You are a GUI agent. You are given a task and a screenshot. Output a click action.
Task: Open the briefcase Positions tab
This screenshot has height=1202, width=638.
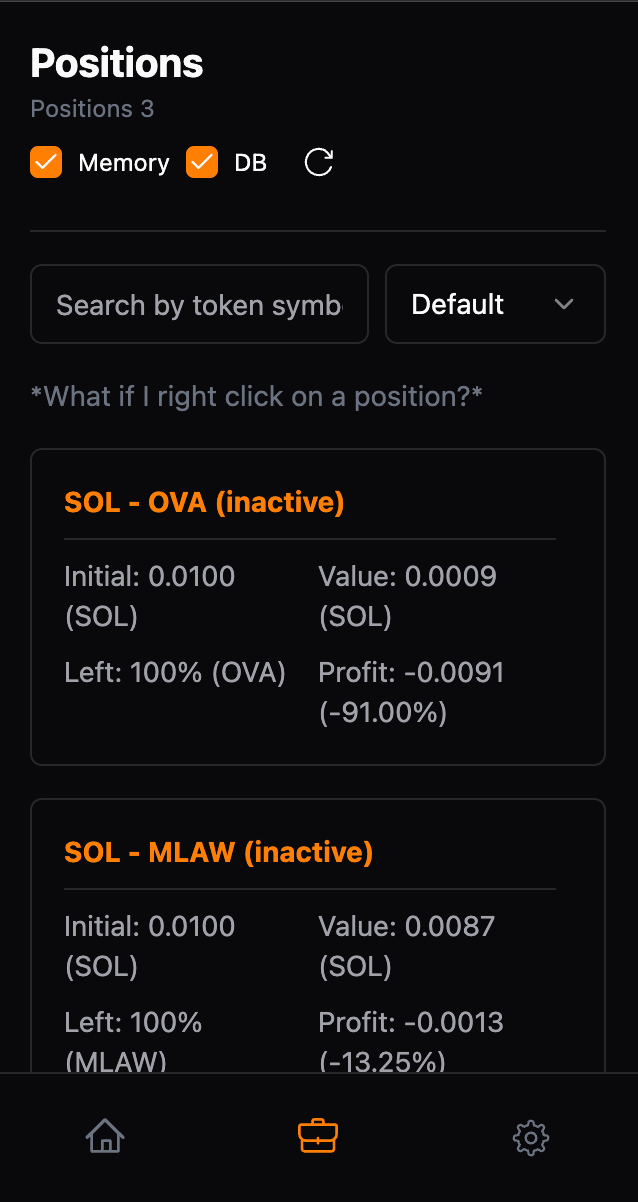[x=318, y=1136]
